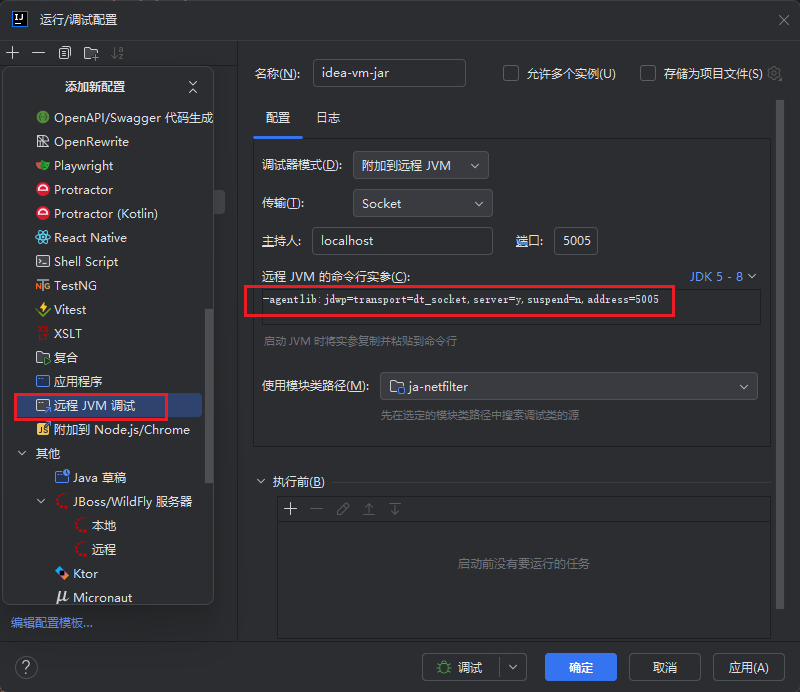Click inside the localhost host field
This screenshot has width=800, height=692.
click(x=402, y=241)
